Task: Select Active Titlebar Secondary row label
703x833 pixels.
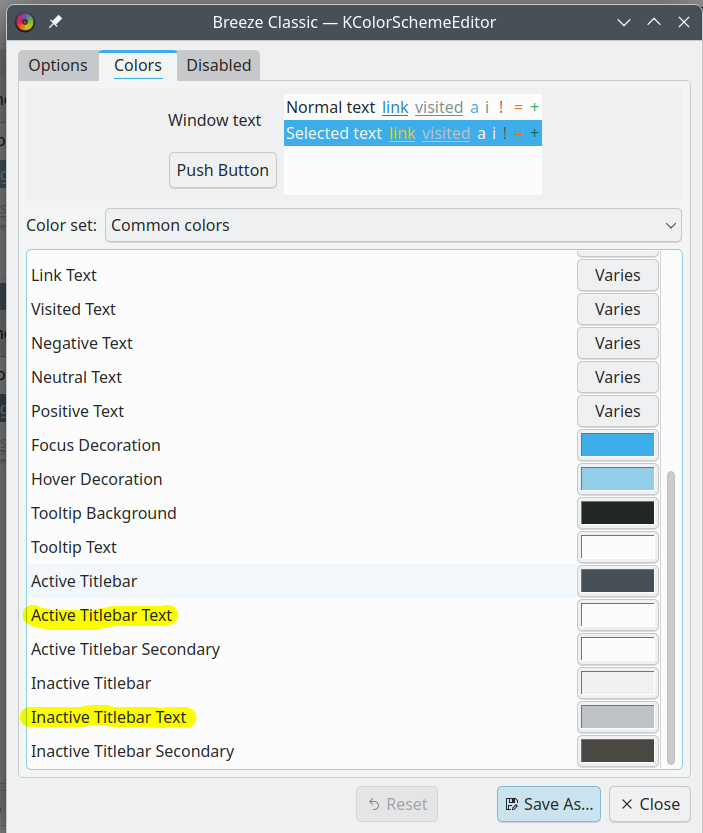Action: [125, 650]
